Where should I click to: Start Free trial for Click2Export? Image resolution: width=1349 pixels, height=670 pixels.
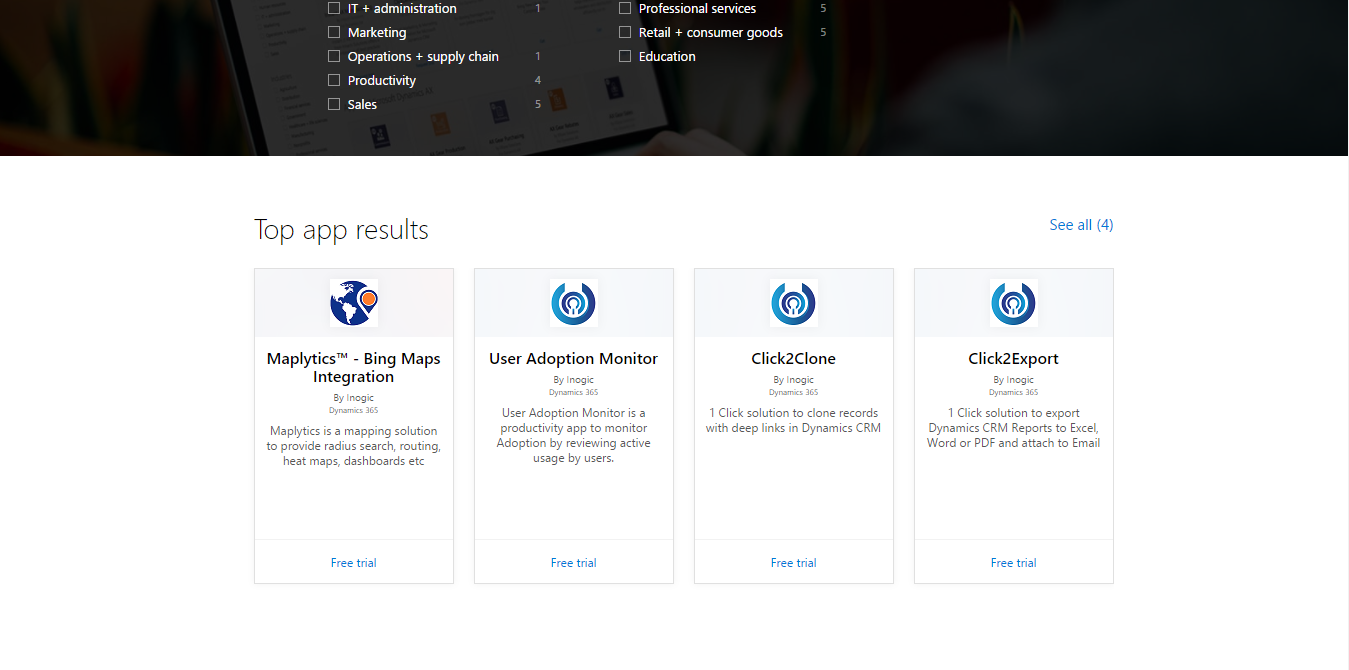(1014, 563)
